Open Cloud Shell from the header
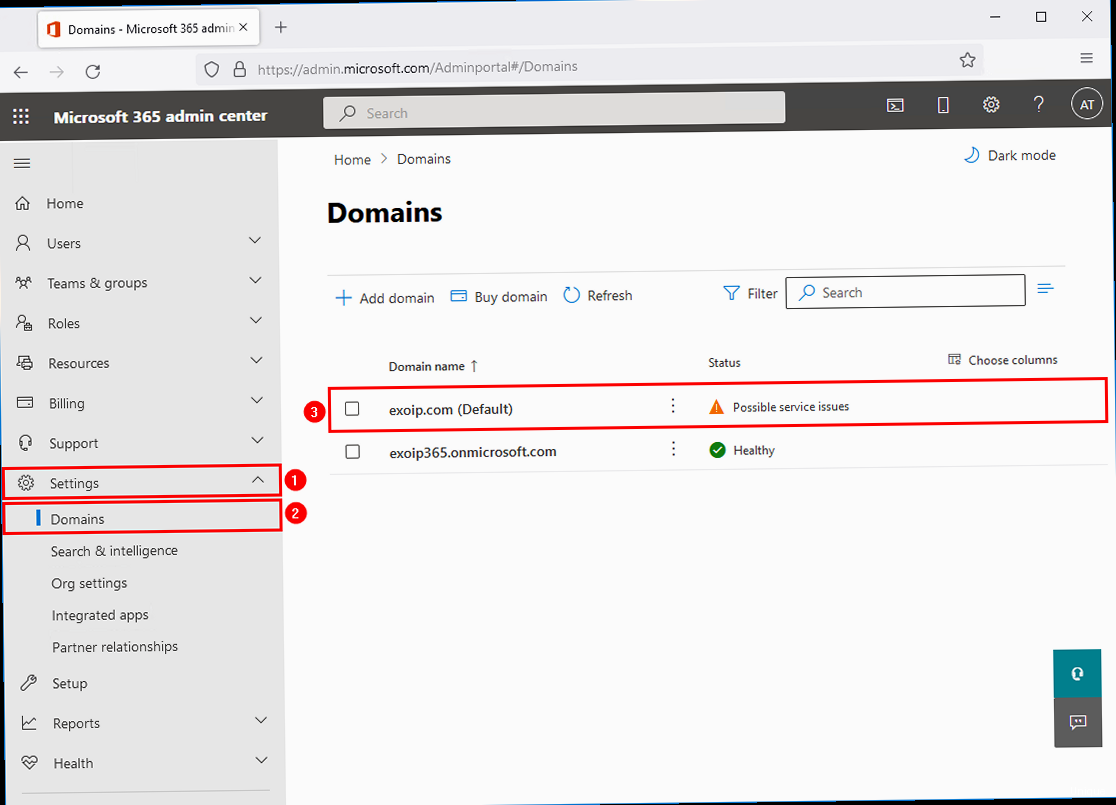Image resolution: width=1116 pixels, height=805 pixels. 896,105
